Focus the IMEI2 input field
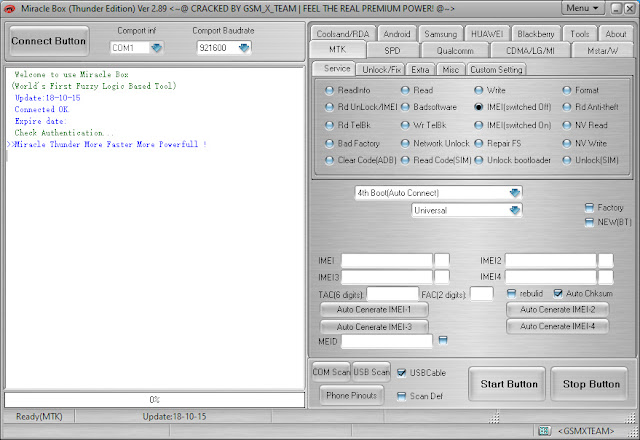Image resolution: width=640 pixels, height=440 pixels. coord(551,260)
